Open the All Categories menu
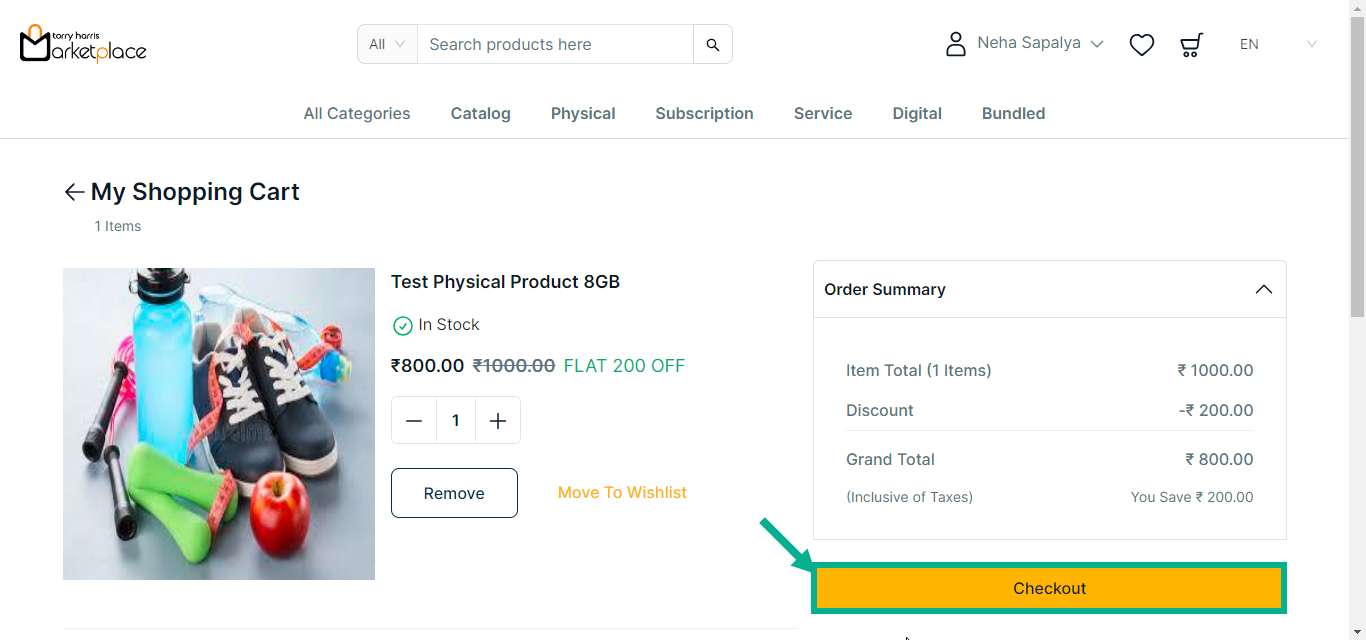Image resolution: width=1366 pixels, height=640 pixels. point(357,114)
